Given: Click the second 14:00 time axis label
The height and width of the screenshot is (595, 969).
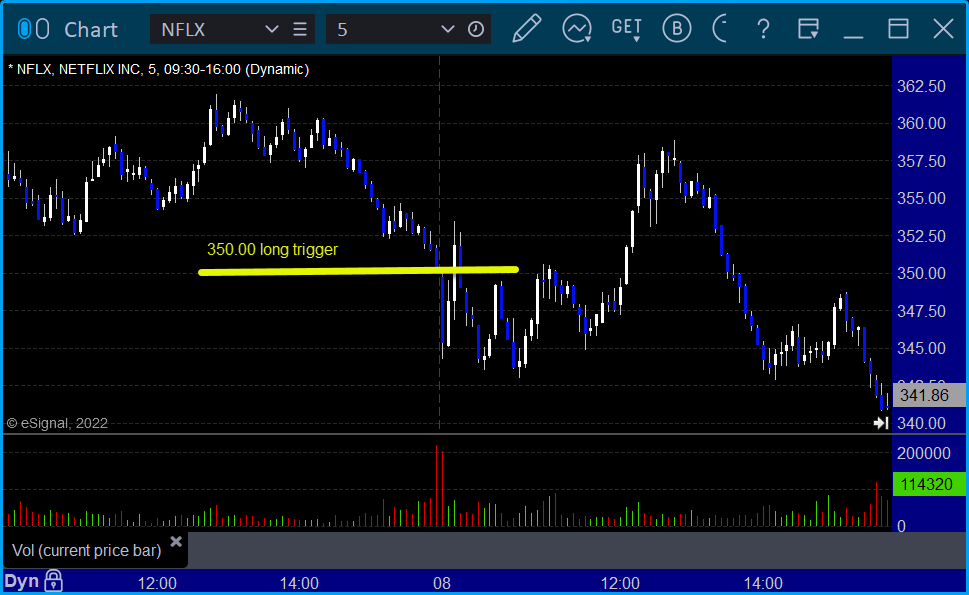Looking at the screenshot, I should tap(763, 583).
